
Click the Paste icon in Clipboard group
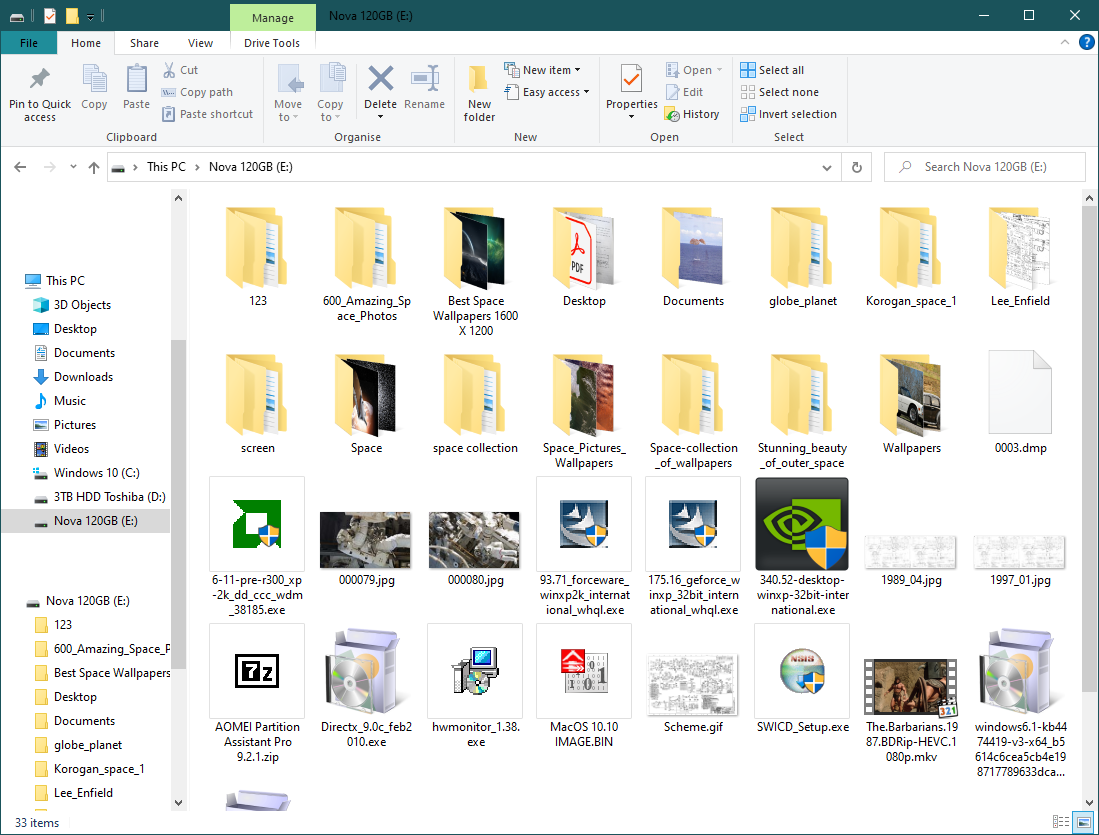pyautogui.click(x=136, y=88)
